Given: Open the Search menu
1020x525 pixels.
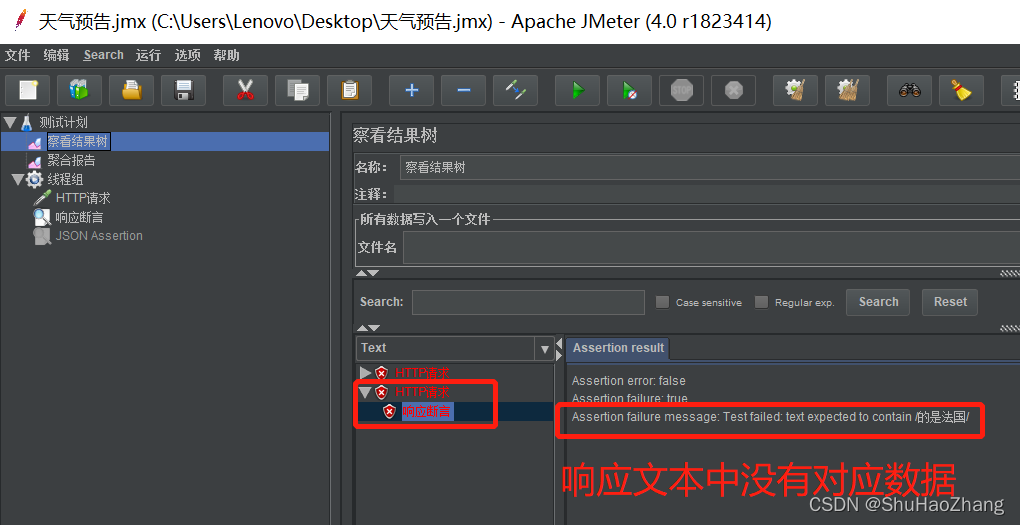Looking at the screenshot, I should click(103, 55).
